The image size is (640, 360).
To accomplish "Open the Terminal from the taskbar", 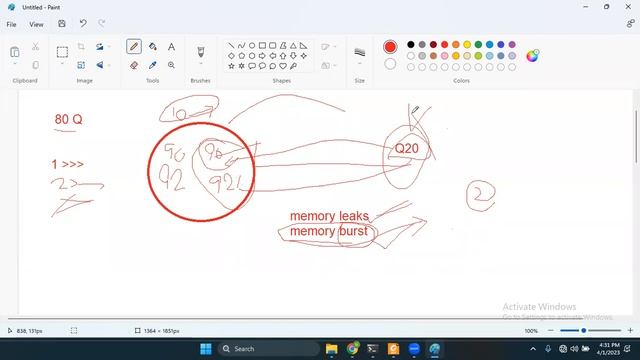I will pyautogui.click(x=372, y=349).
